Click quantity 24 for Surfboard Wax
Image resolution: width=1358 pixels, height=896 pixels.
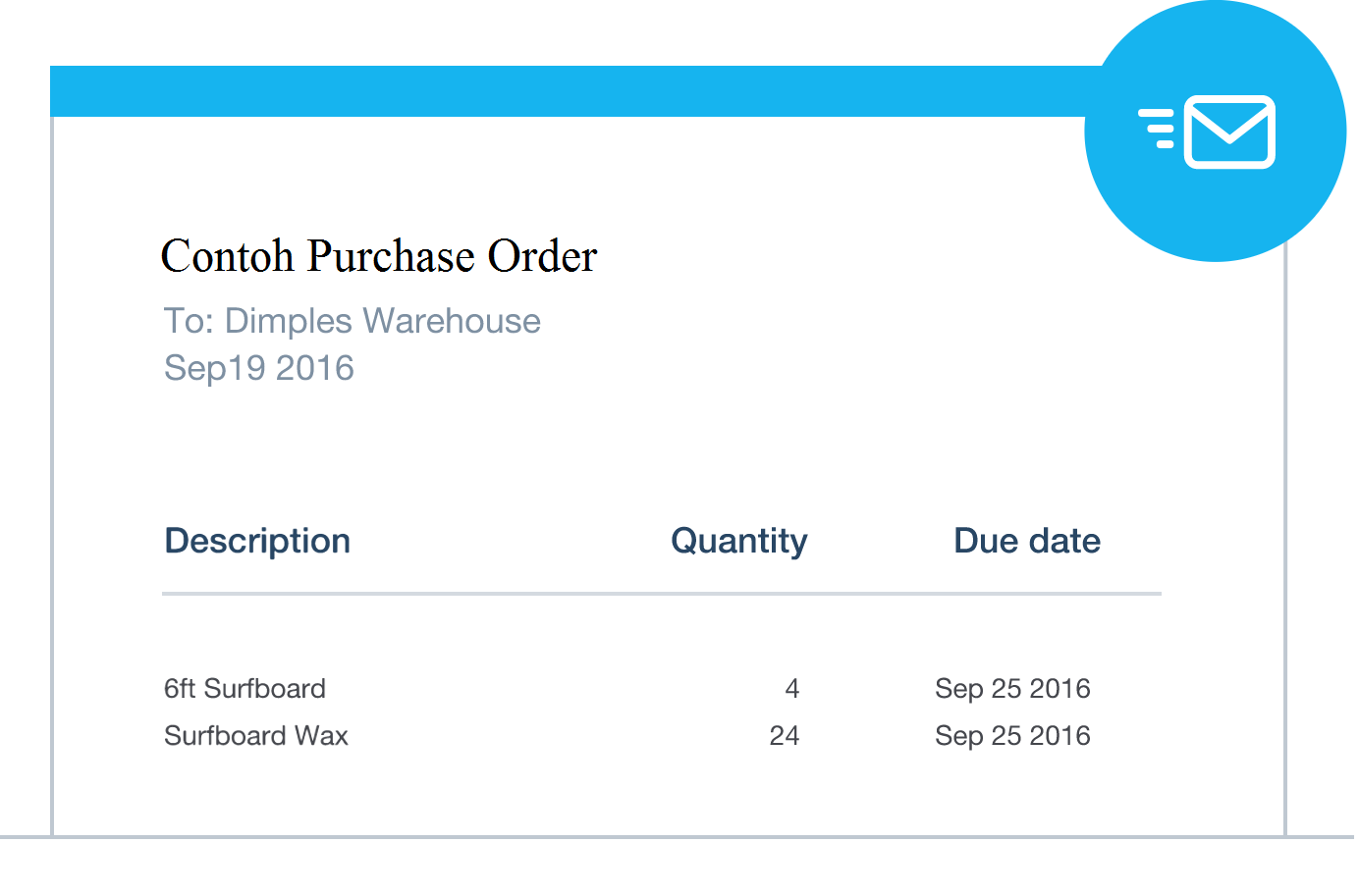point(785,736)
